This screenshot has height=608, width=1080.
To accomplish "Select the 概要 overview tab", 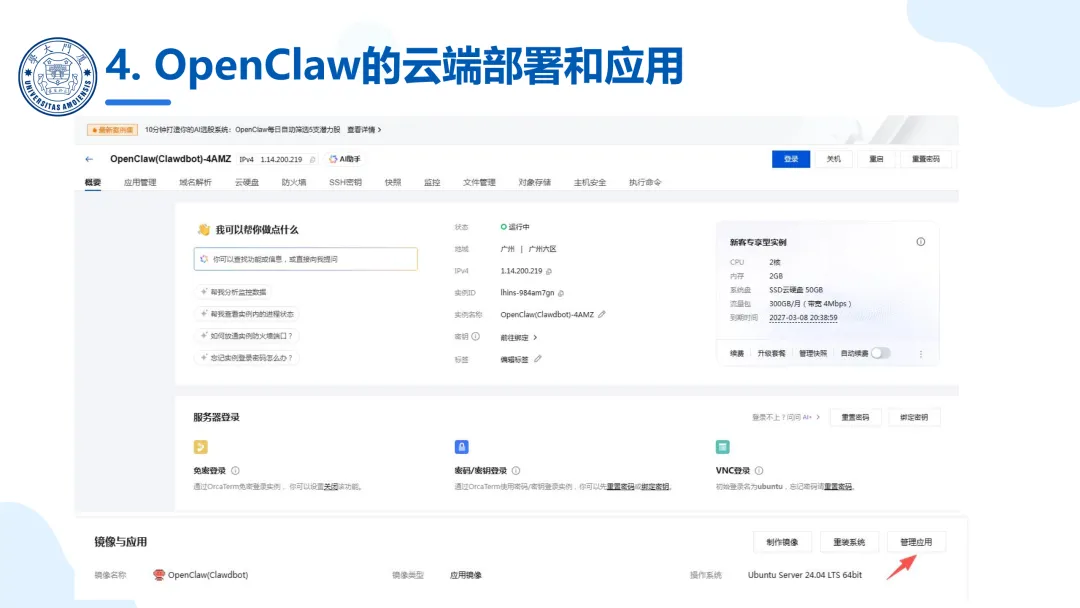I will coord(93,182).
